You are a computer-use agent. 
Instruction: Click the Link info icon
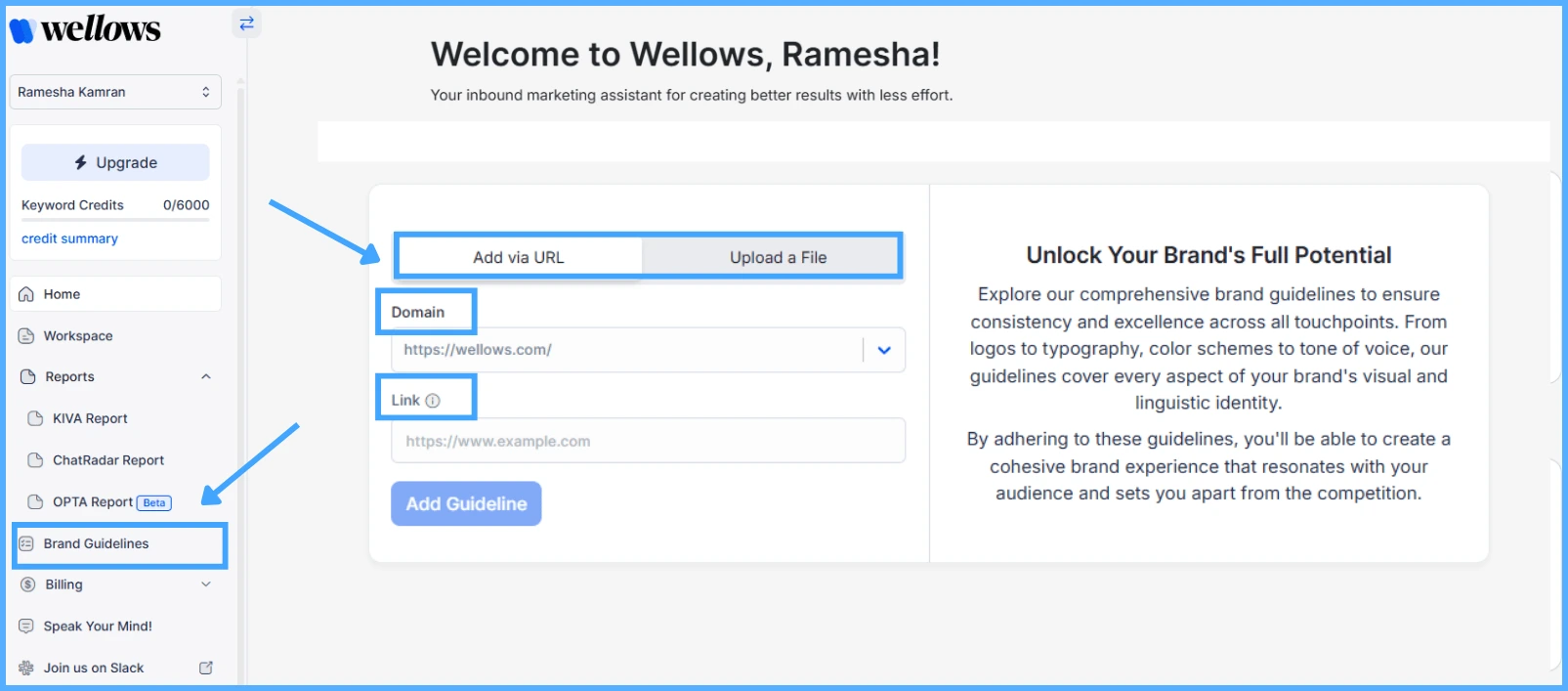pos(433,401)
